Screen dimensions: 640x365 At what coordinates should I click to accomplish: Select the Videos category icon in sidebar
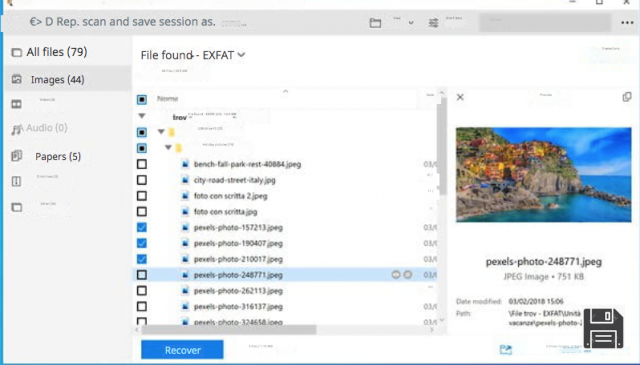pyautogui.click(x=16, y=104)
